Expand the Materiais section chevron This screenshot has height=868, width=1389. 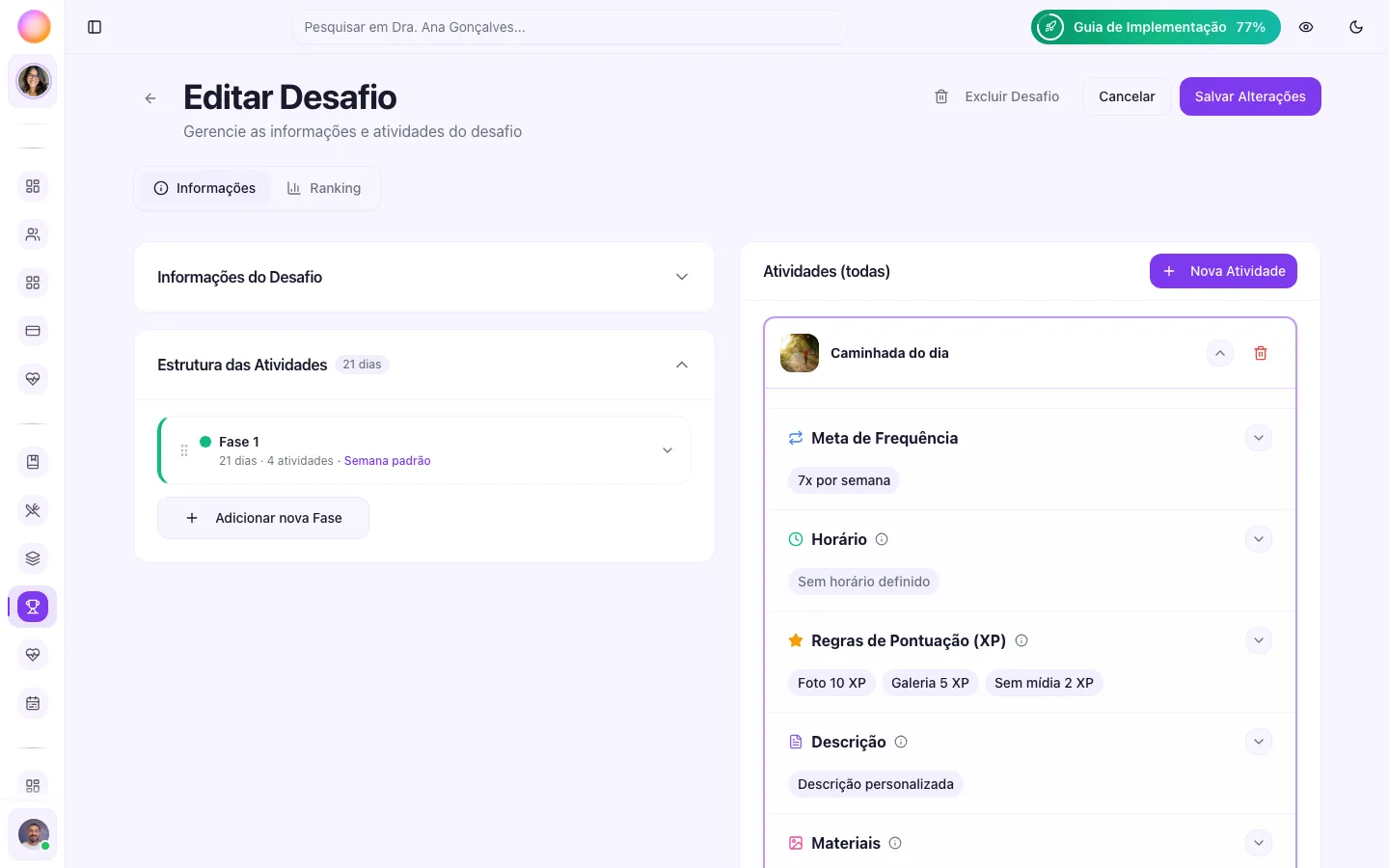coord(1259,843)
